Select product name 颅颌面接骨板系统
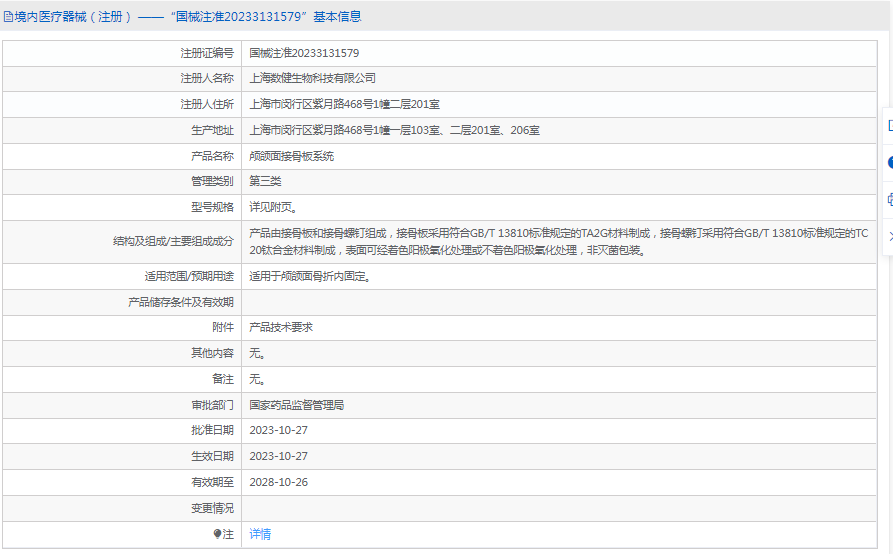The width and height of the screenshot is (893, 554). [x=291, y=156]
